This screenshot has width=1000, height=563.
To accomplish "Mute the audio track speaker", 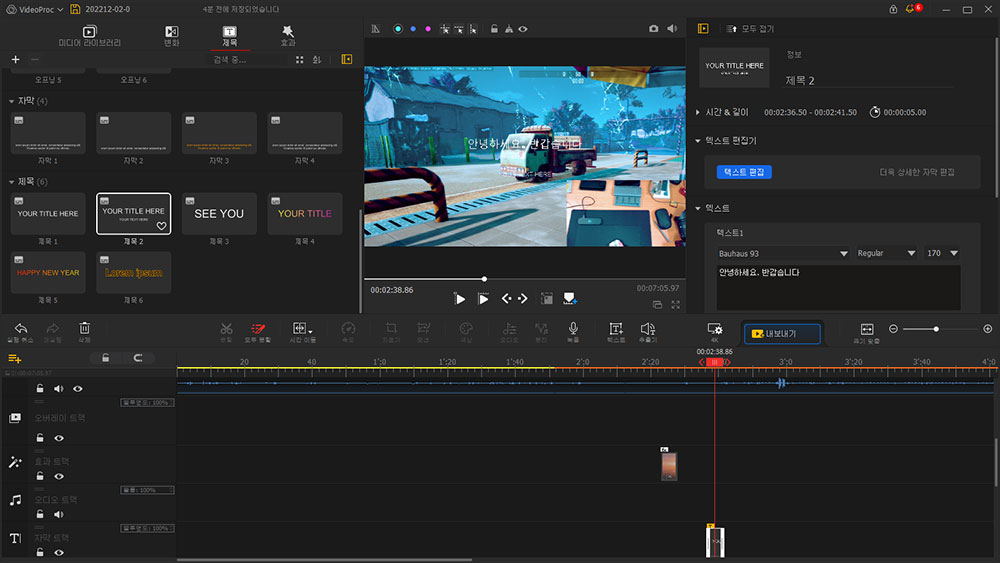I will (x=59, y=515).
